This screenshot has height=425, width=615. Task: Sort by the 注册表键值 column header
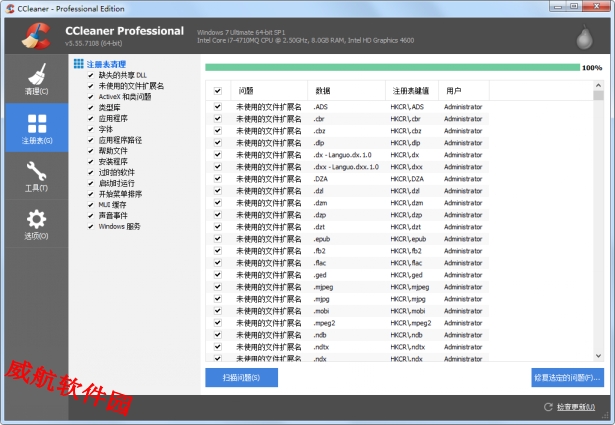(412, 91)
